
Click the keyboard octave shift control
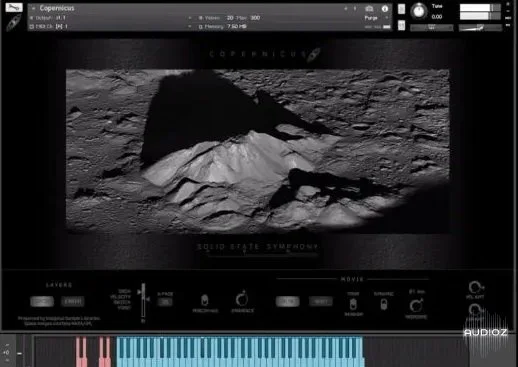click(6, 352)
